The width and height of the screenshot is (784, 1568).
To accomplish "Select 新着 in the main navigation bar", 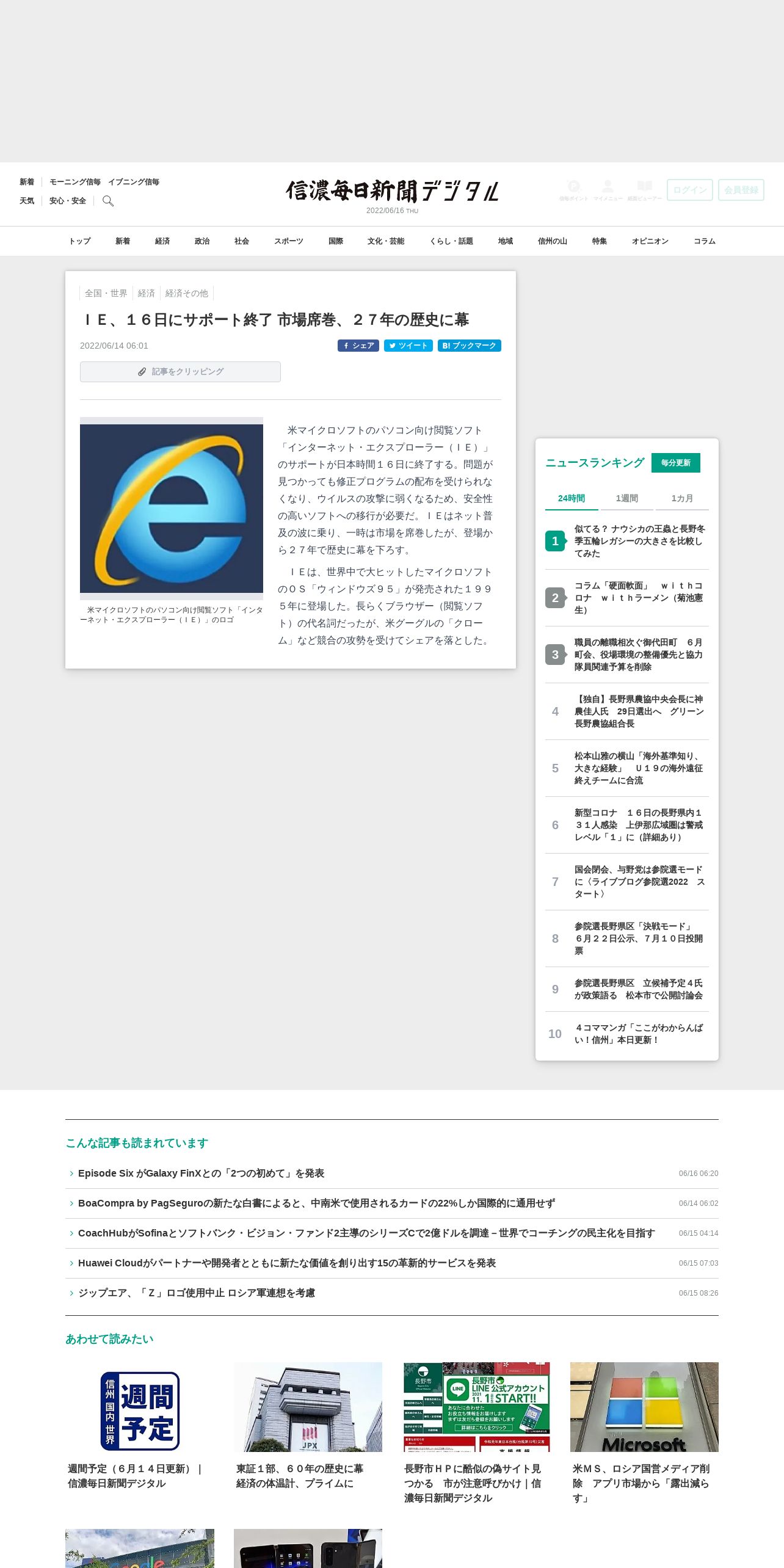I will (123, 241).
